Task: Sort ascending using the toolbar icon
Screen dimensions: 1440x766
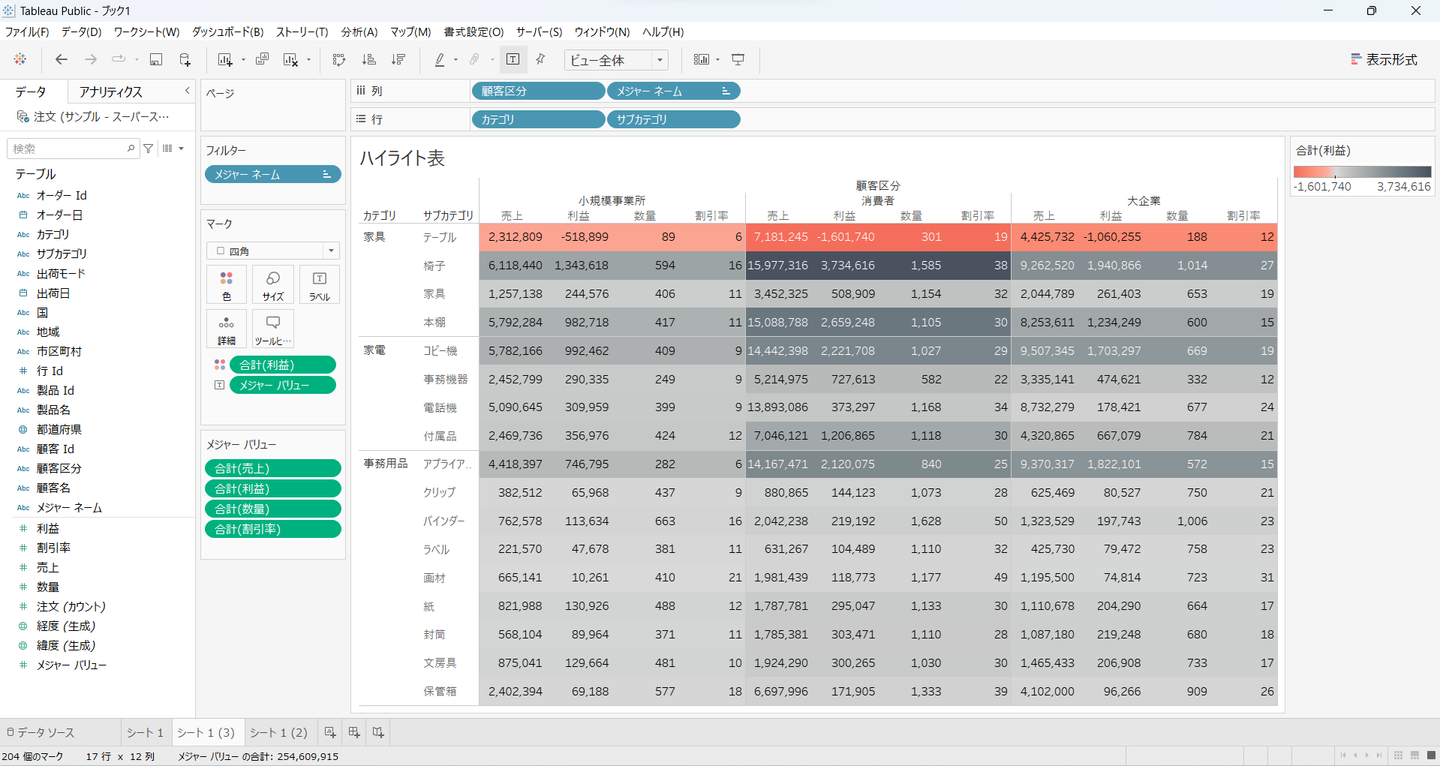Action: [x=369, y=60]
